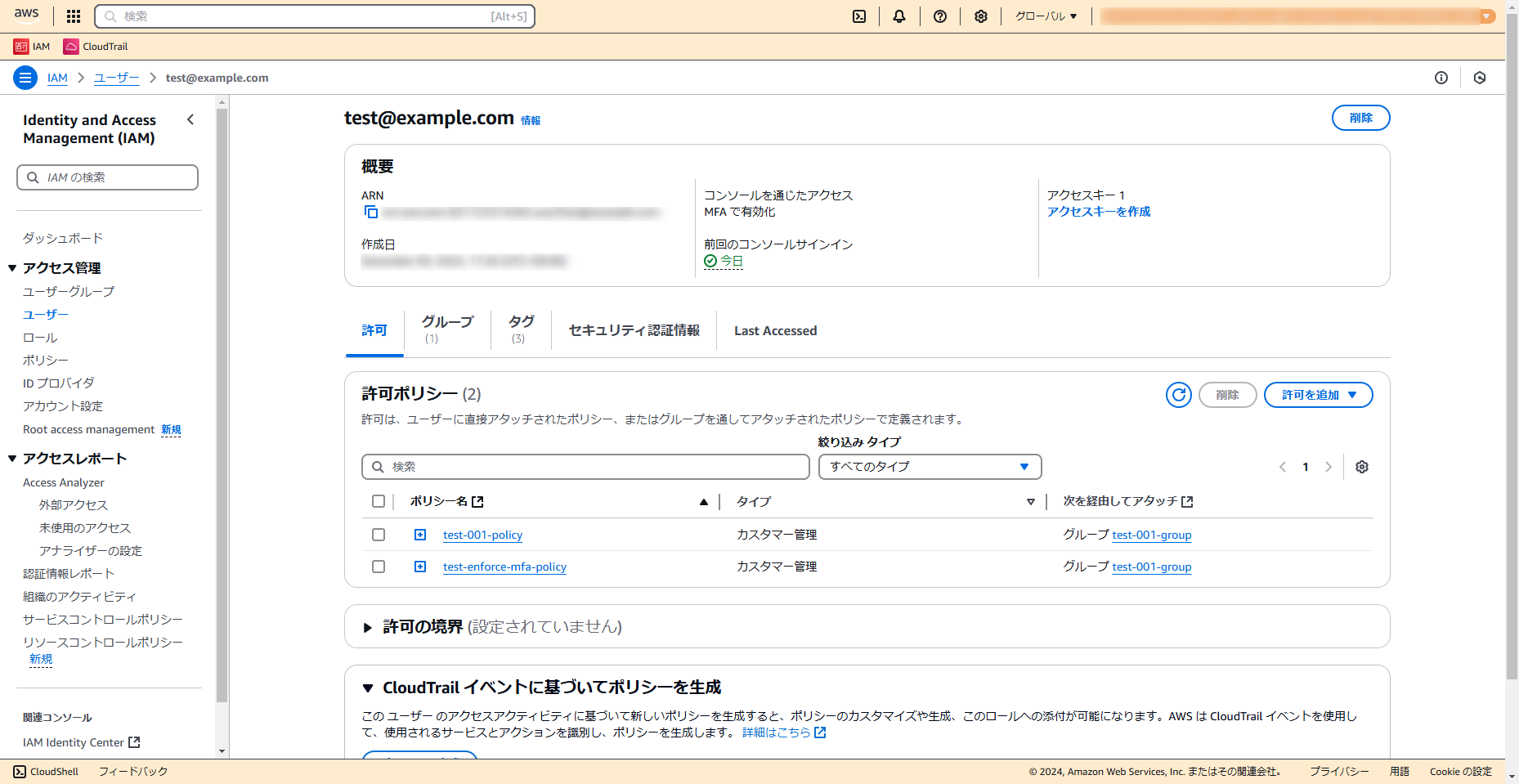1519x784 pixels.
Task: Open the credential report sidebar item
Action: pyautogui.click(x=69, y=574)
